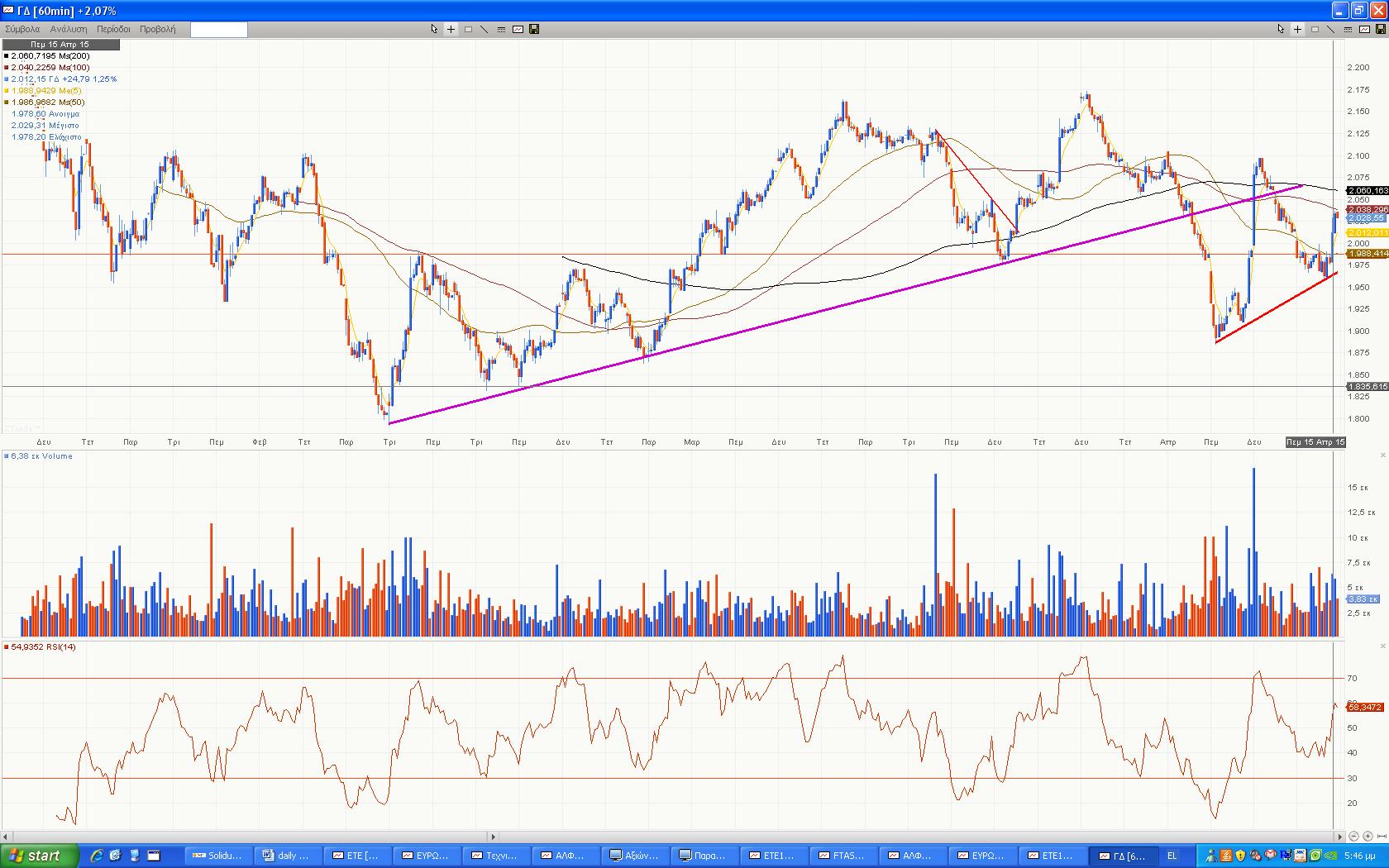
Task: Click the ΓΔ +24,79 1,25% legend line
Action: (x=60, y=79)
